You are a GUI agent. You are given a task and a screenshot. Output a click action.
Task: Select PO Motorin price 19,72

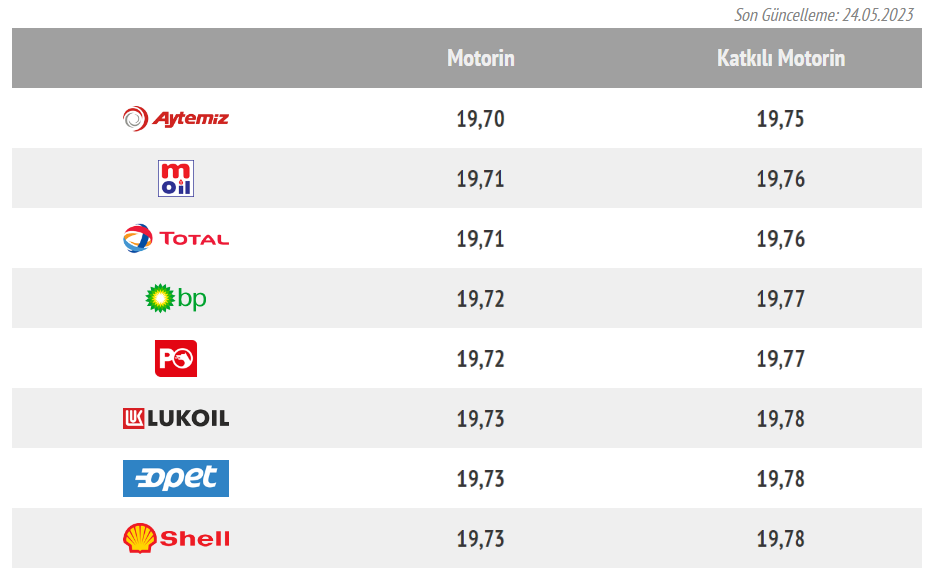point(480,359)
